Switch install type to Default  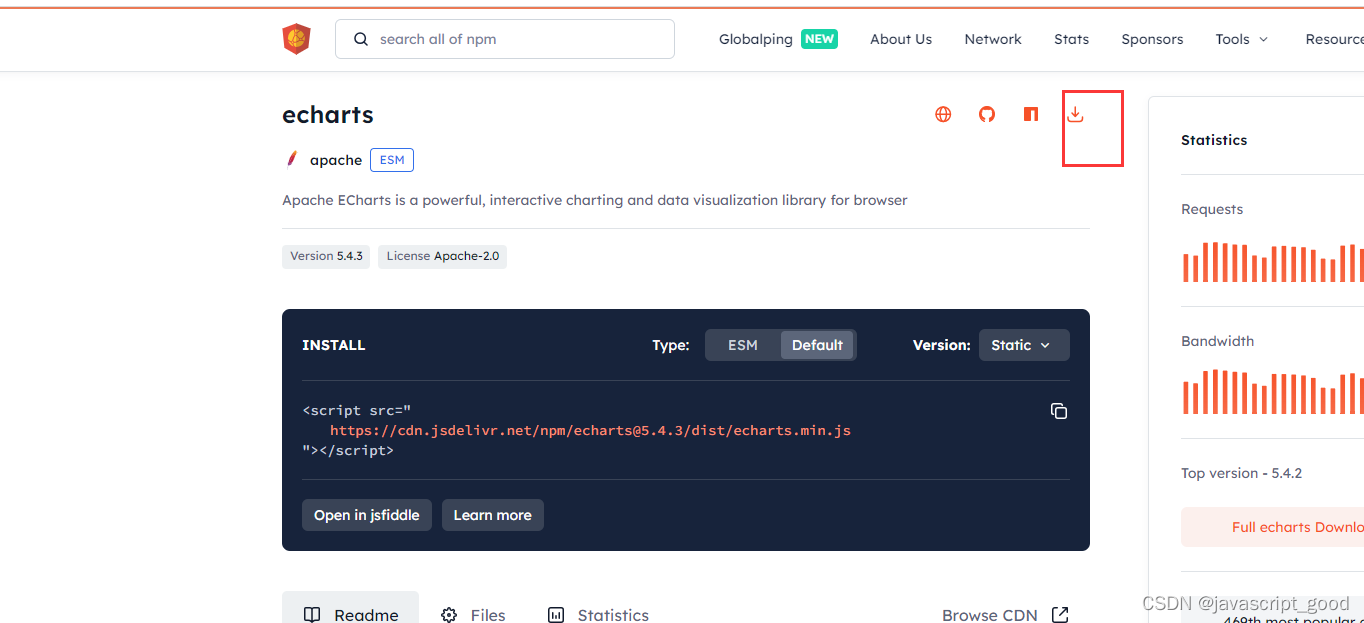pyautogui.click(x=817, y=345)
